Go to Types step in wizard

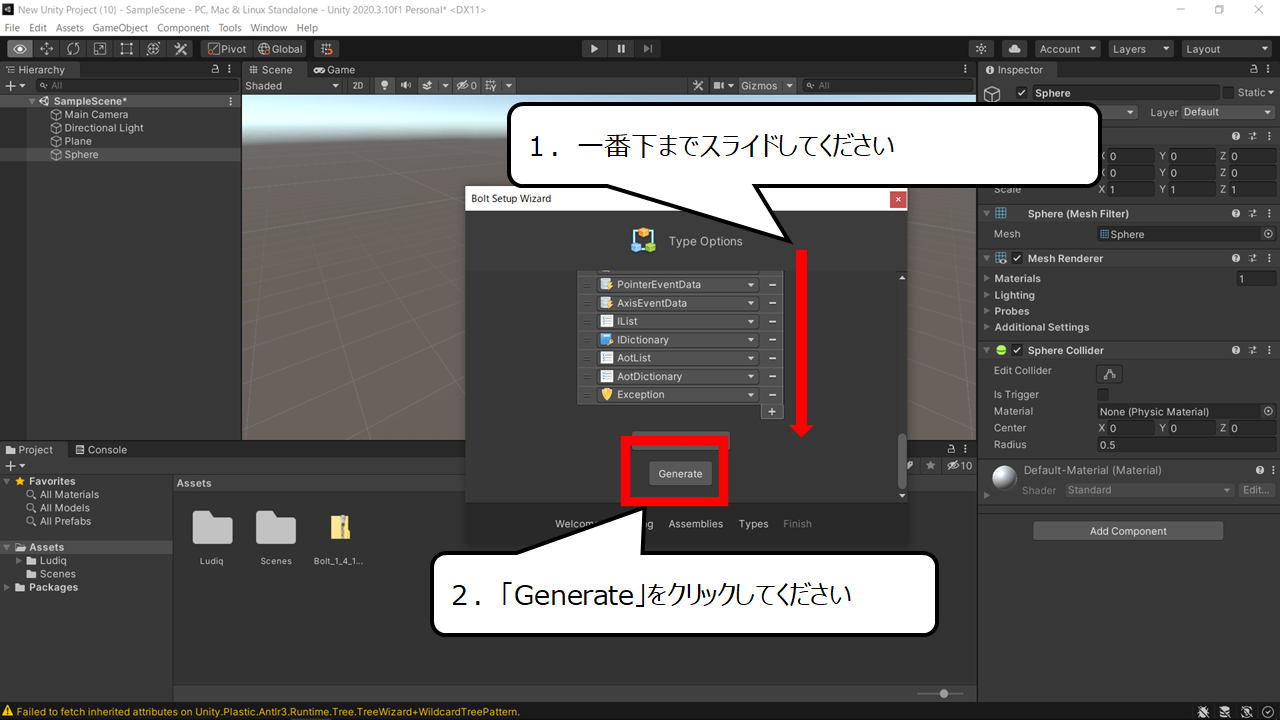coord(753,524)
